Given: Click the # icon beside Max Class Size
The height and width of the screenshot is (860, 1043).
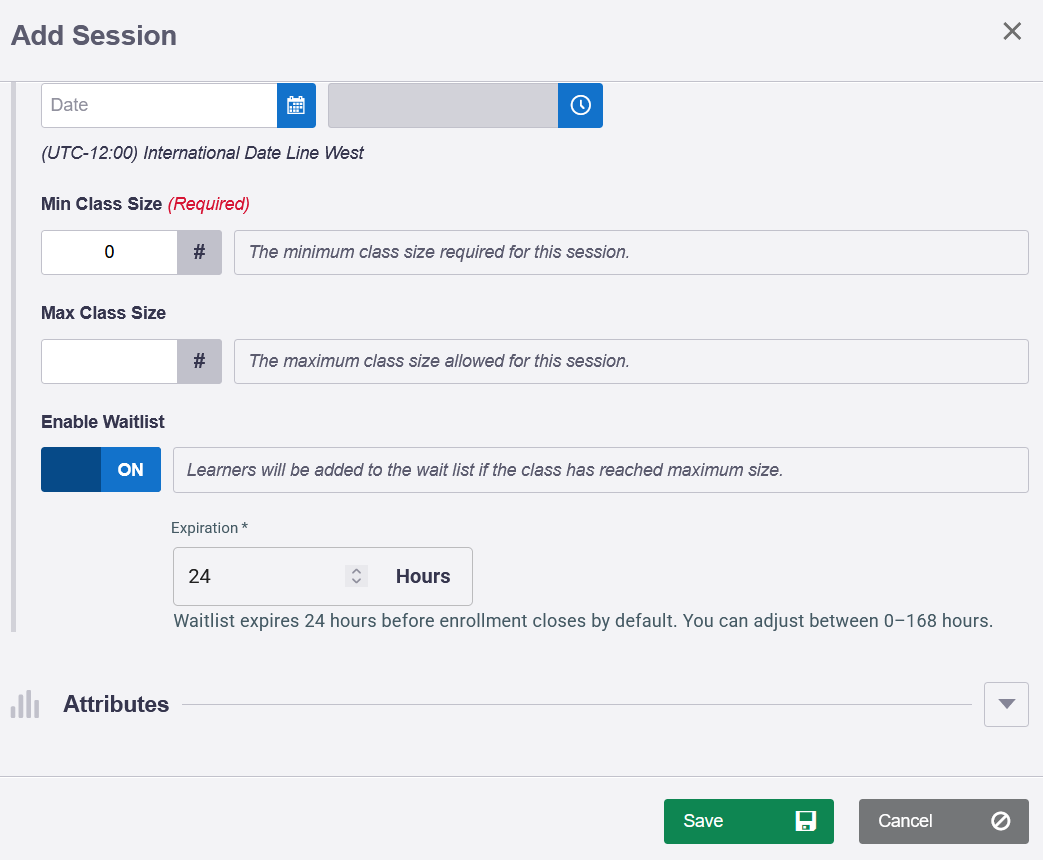Looking at the screenshot, I should pyautogui.click(x=200, y=361).
